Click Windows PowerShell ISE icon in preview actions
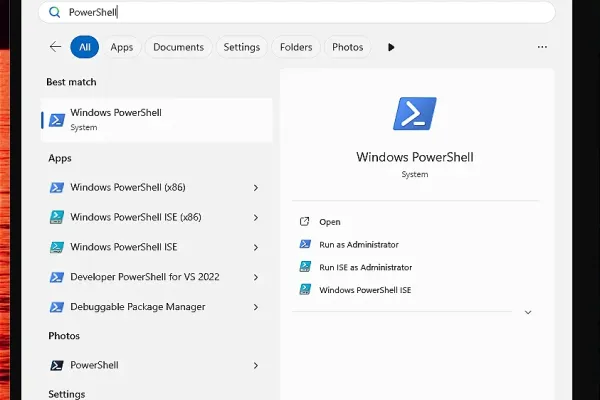This screenshot has width=600, height=400. click(305, 289)
